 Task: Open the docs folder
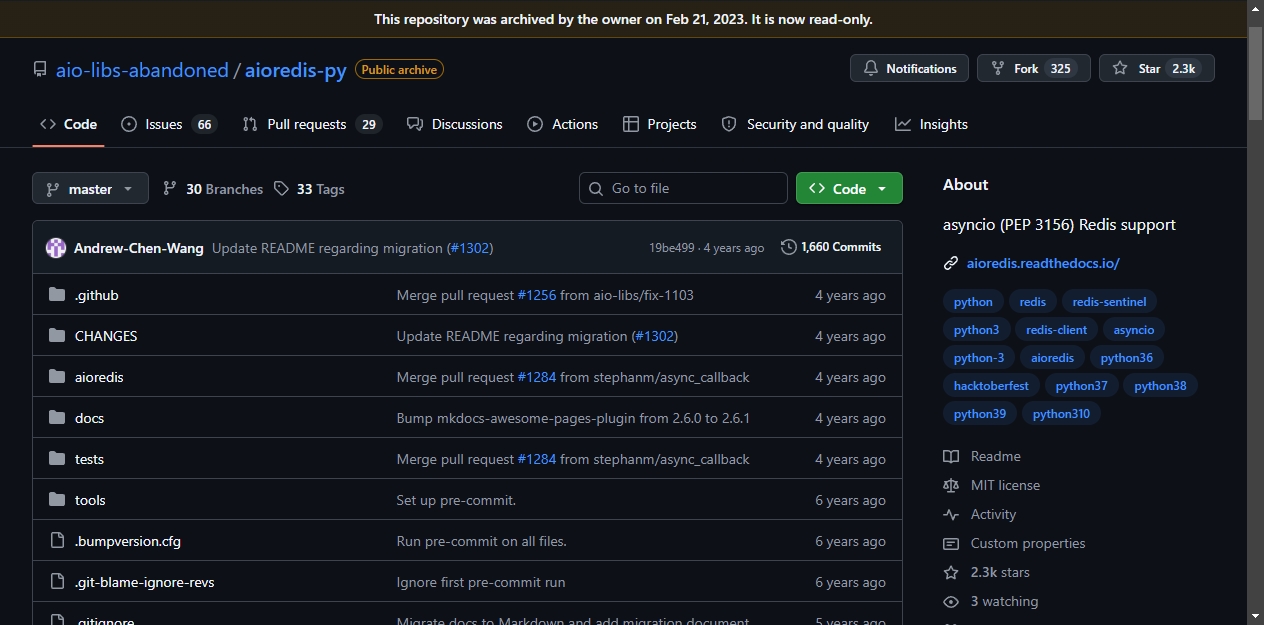click(89, 418)
